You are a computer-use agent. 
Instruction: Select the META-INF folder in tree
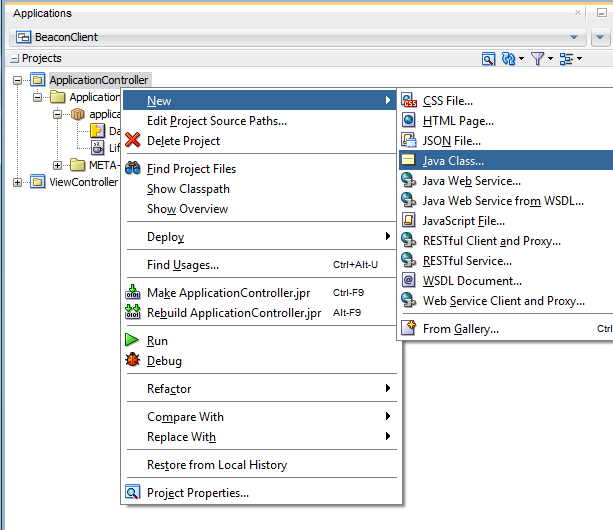[104, 165]
